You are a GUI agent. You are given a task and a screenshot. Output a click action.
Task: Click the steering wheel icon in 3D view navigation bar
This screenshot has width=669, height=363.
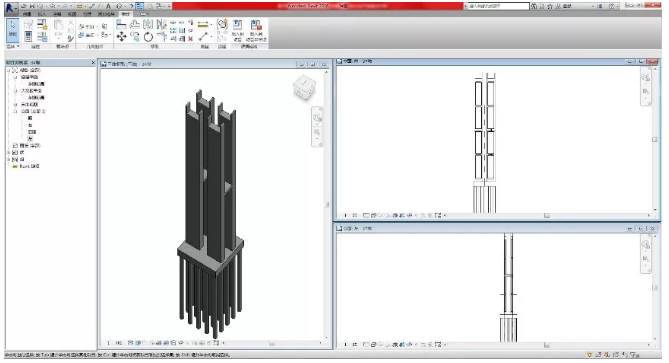317,118
